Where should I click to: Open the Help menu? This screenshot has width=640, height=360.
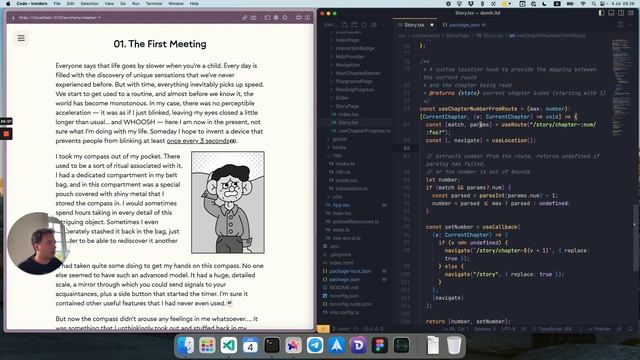(x=194, y=3)
